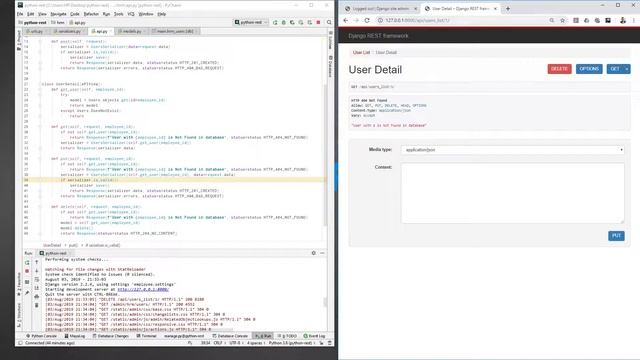Click the editor vertical scrollbar
The image size is (640, 360).
(325, 155)
